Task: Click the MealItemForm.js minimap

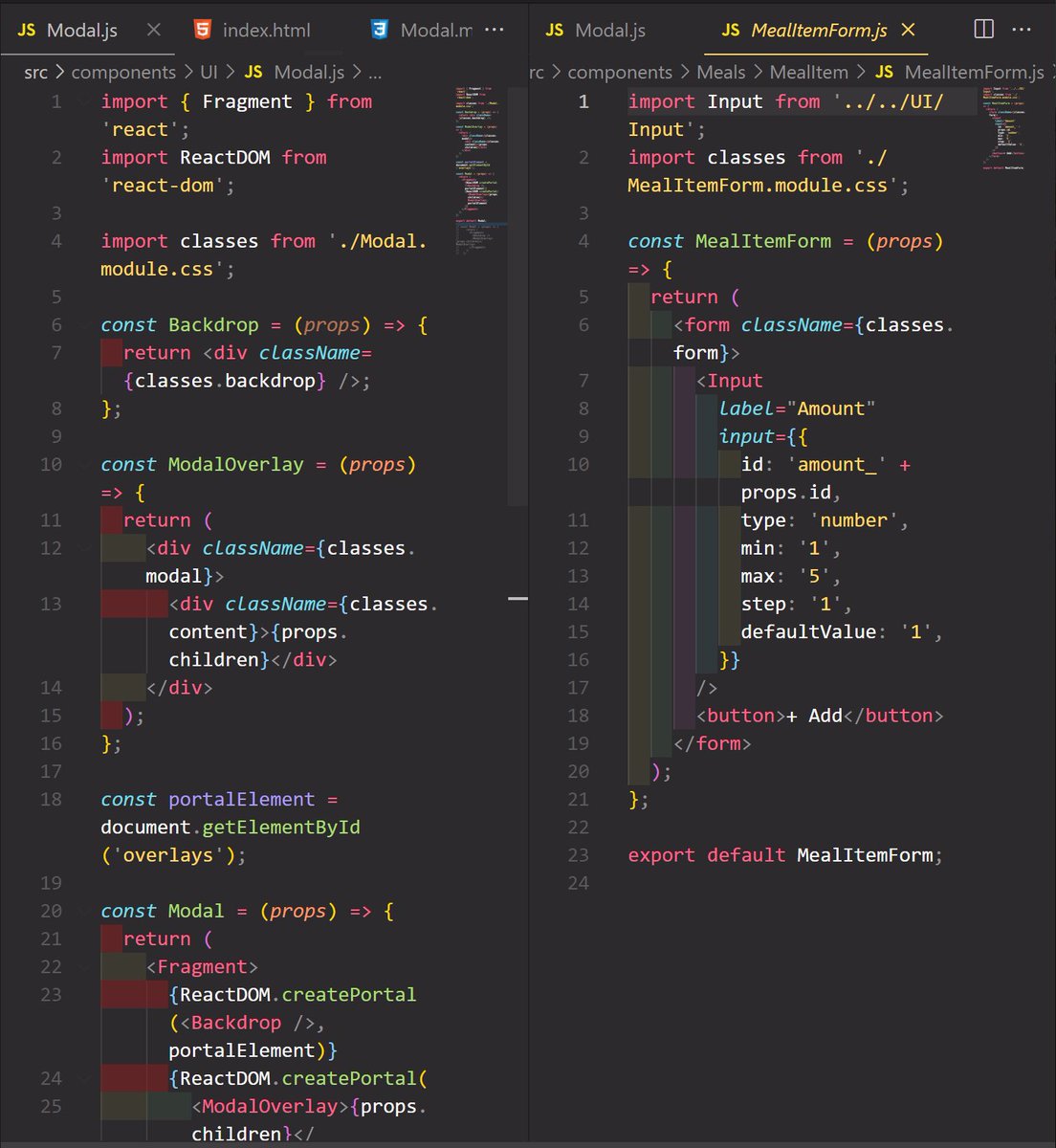Action: 1002,129
